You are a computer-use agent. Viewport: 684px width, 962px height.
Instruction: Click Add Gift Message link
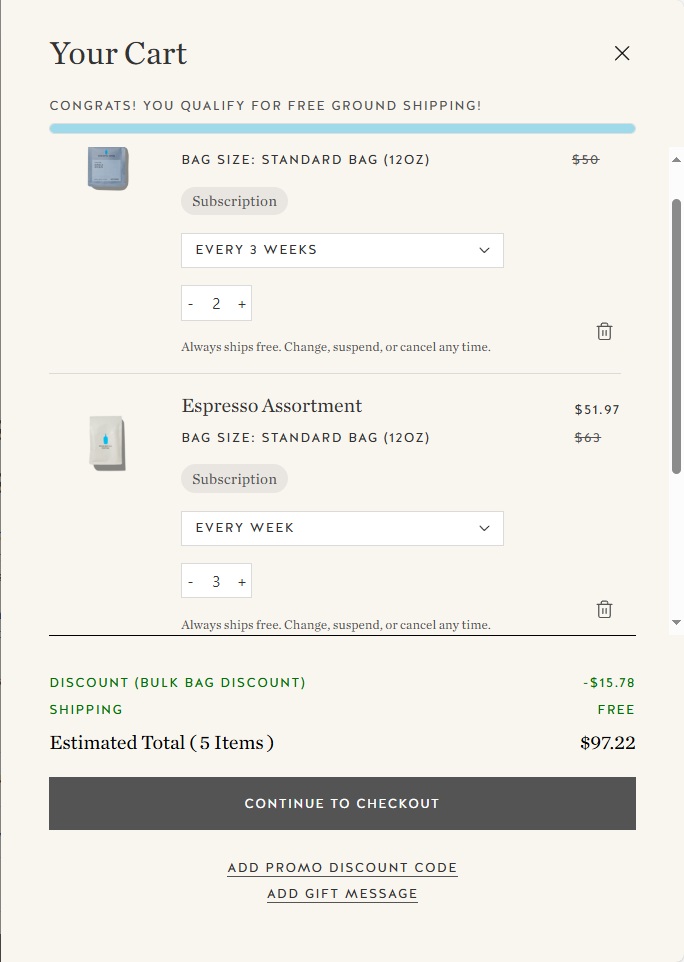[x=342, y=893]
